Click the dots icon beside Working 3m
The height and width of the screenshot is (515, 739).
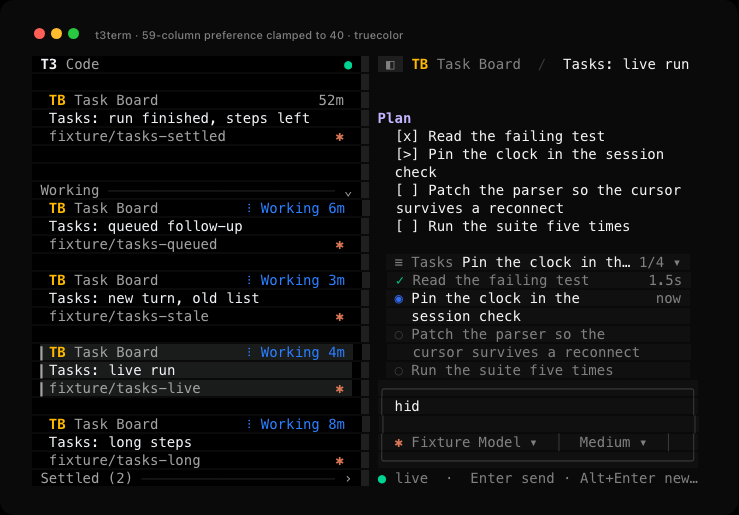[249, 280]
